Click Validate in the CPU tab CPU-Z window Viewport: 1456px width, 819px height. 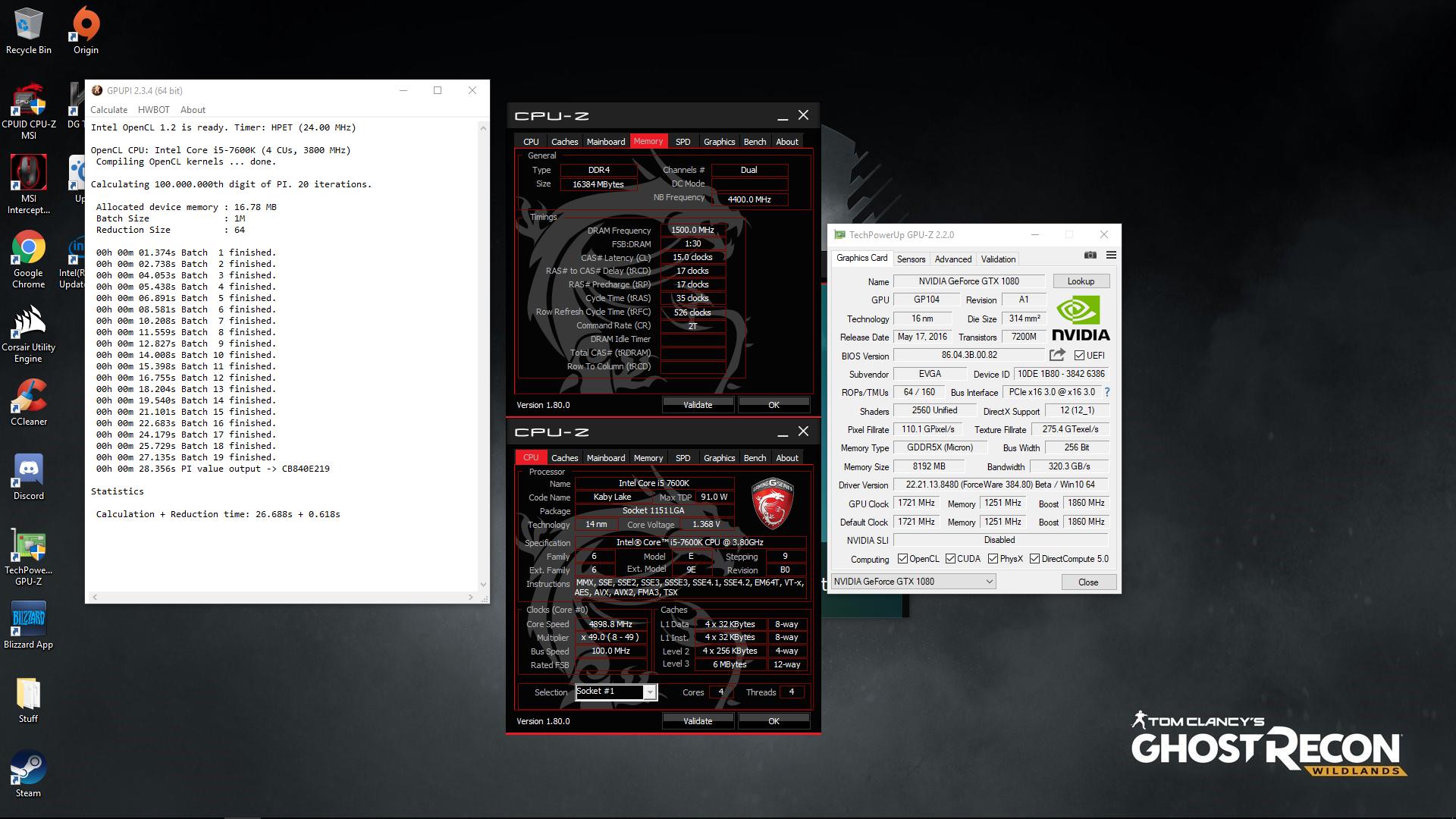point(698,721)
